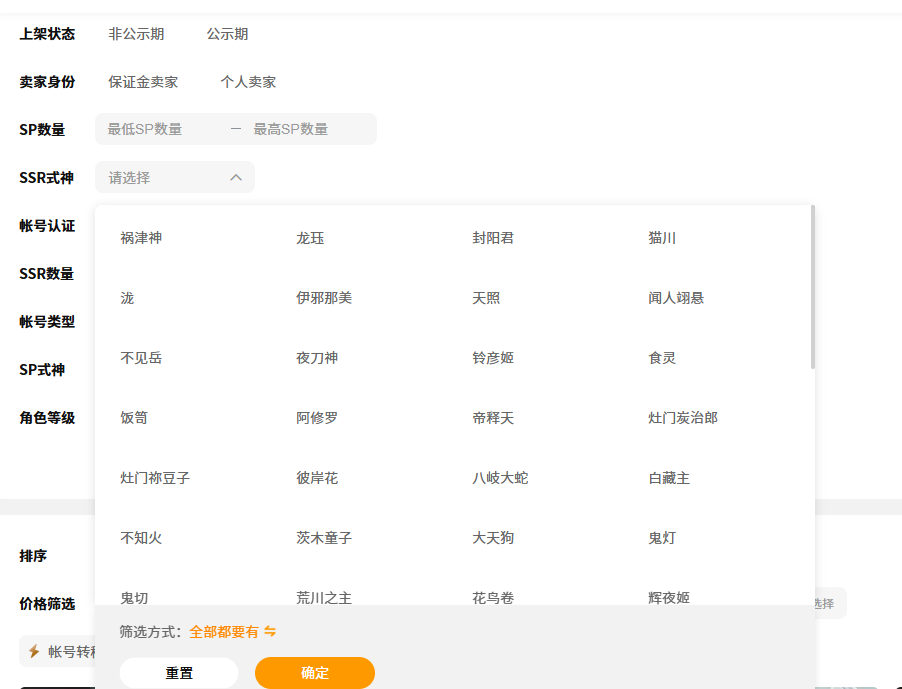
Task: Choose 保证金卖家 seller identity
Action: pyautogui.click(x=143, y=82)
